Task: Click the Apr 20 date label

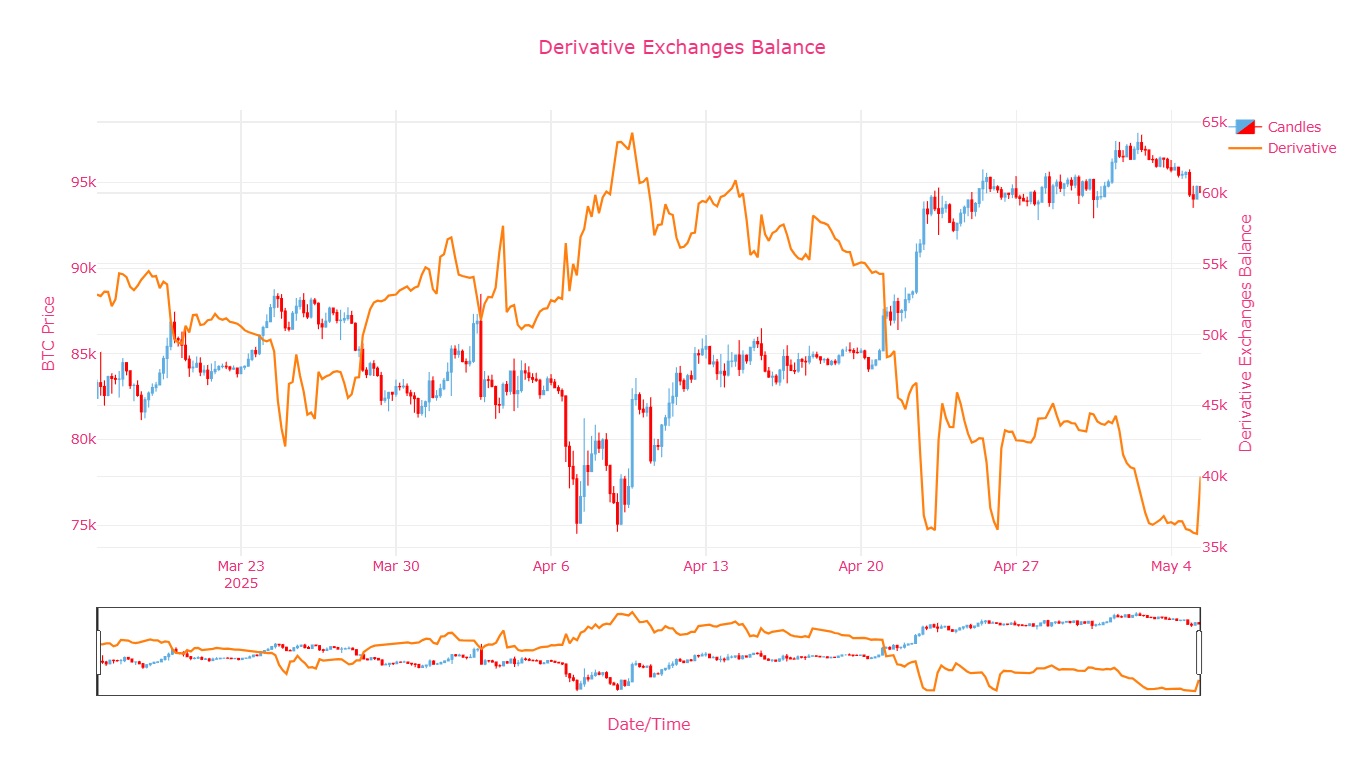Action: tap(861, 566)
